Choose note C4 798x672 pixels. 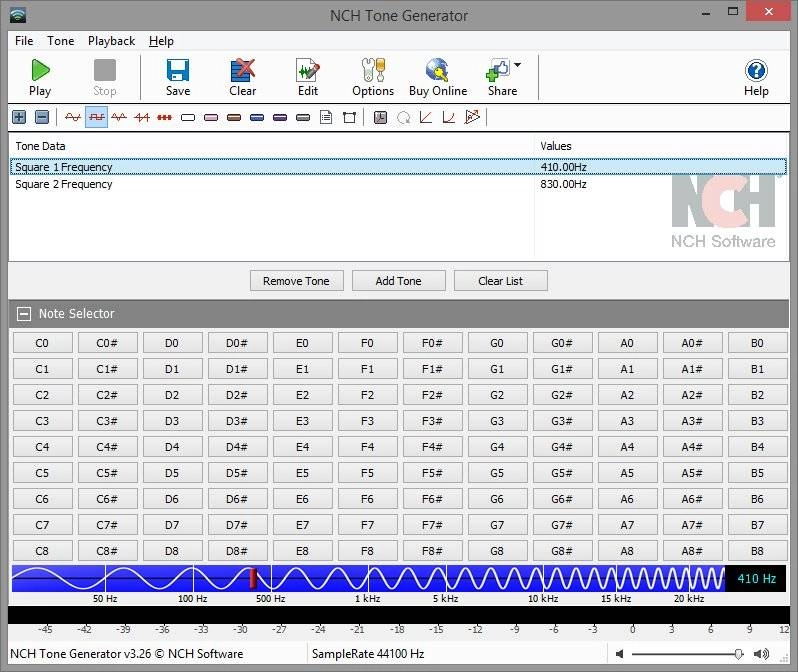tap(42, 447)
